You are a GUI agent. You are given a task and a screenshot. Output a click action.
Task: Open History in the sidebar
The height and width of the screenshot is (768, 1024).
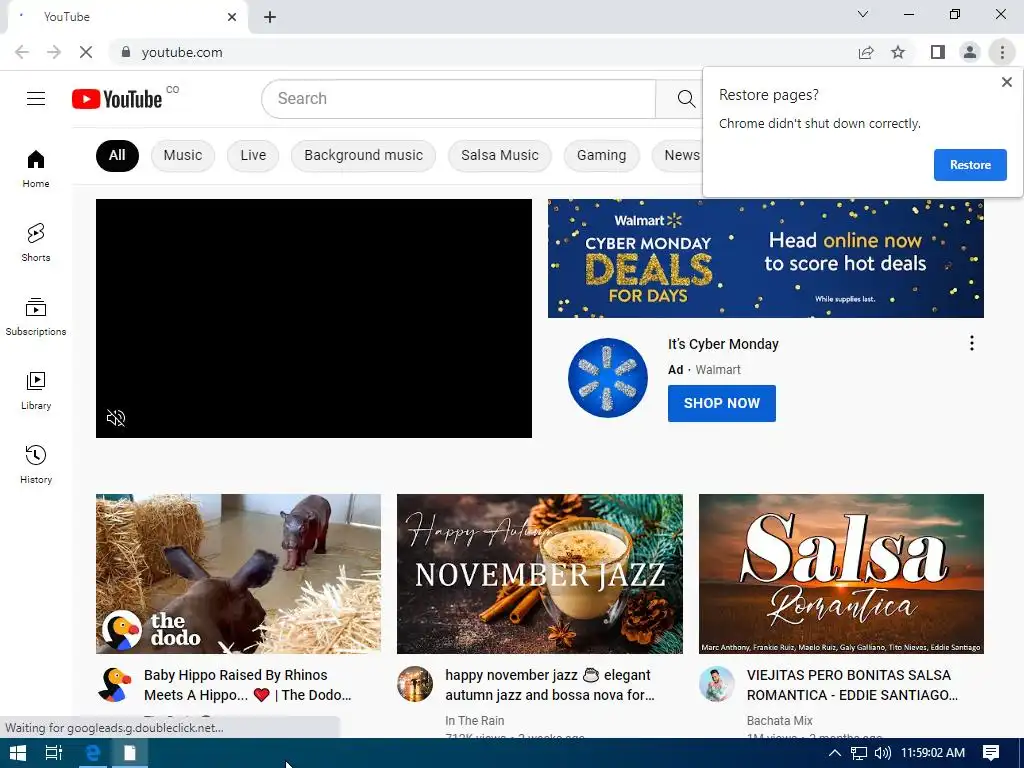(x=36, y=464)
